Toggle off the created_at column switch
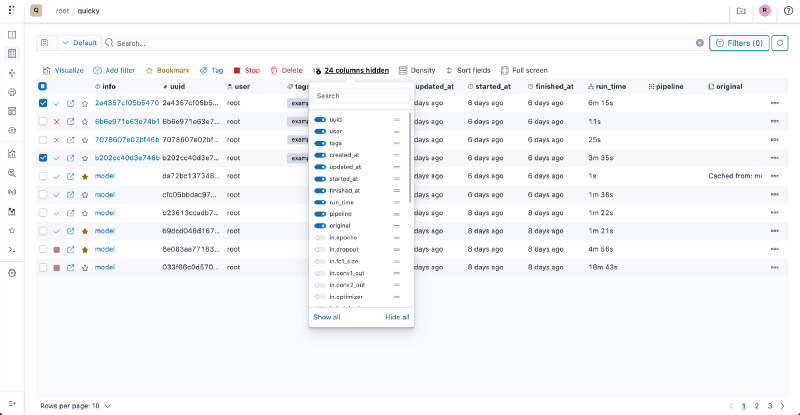Screen dimensions: 800x415 320,155
